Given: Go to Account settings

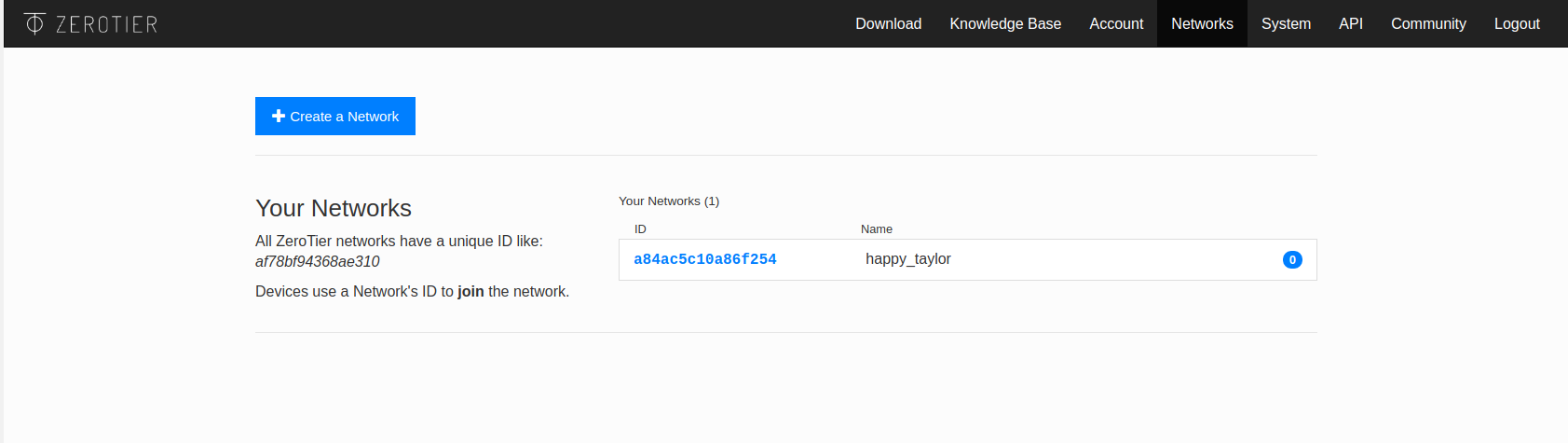Looking at the screenshot, I should [x=1116, y=23].
